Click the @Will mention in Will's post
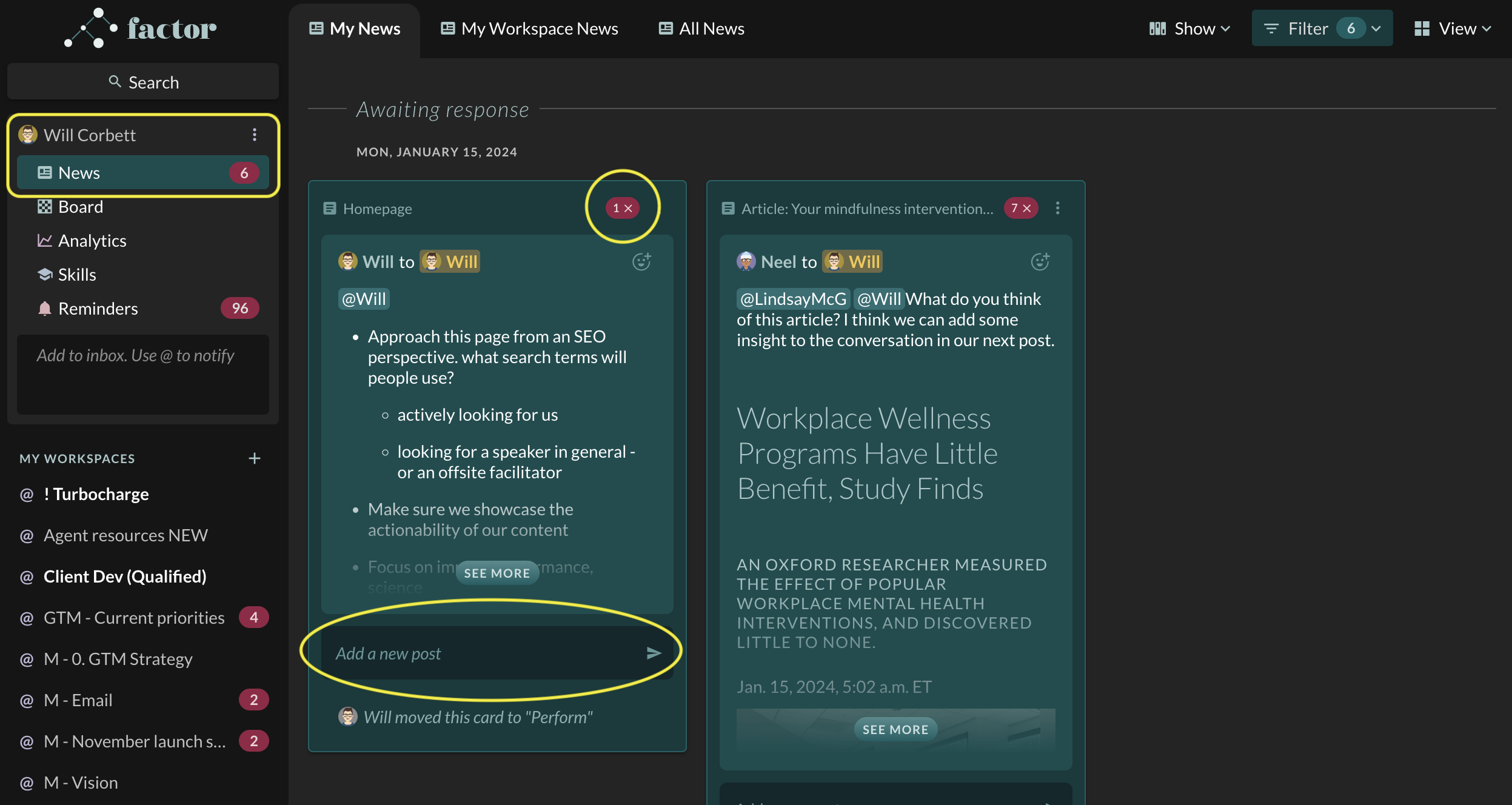The height and width of the screenshot is (805, 1512). [364, 299]
